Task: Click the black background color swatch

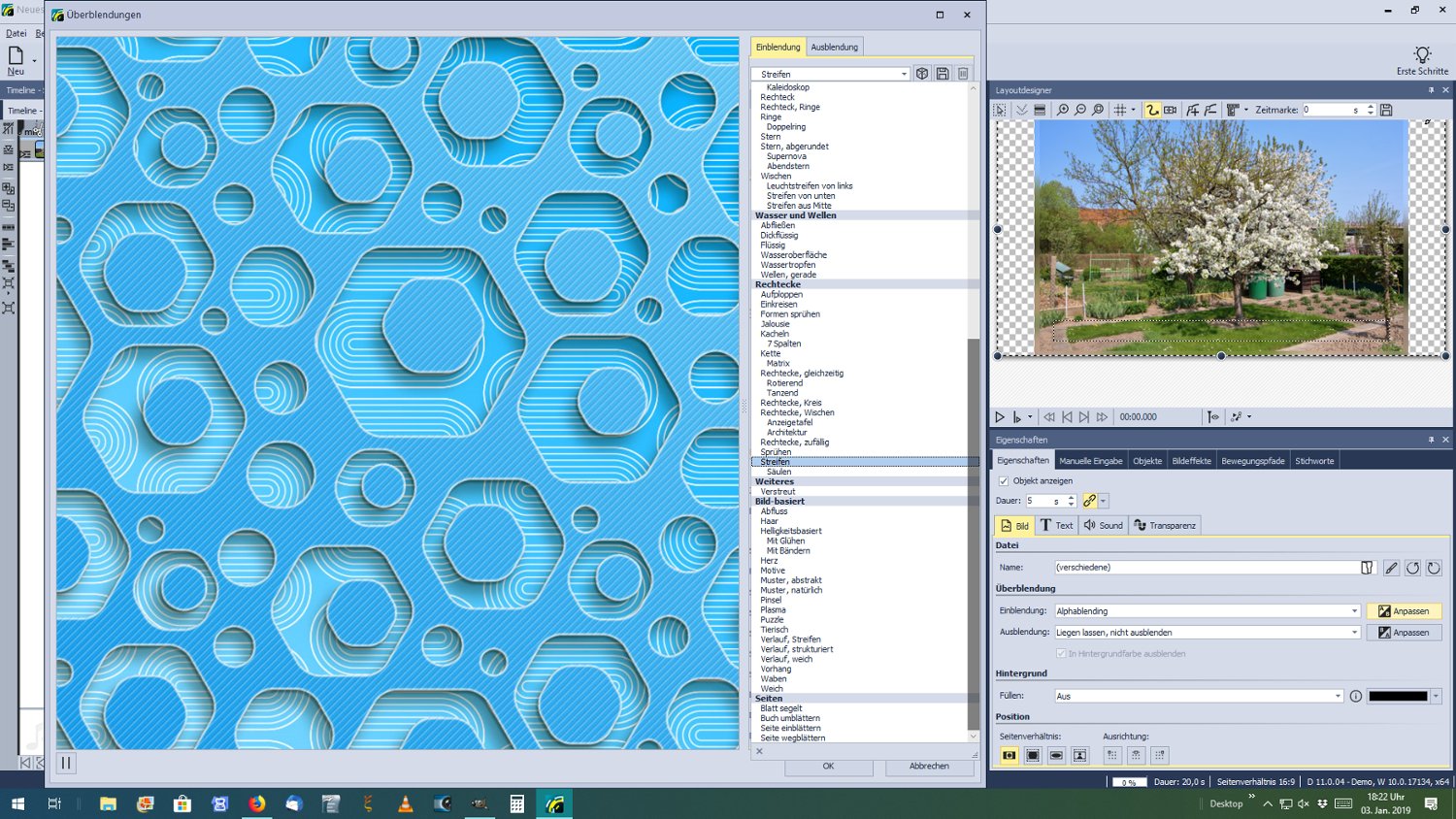Action: click(x=1398, y=697)
